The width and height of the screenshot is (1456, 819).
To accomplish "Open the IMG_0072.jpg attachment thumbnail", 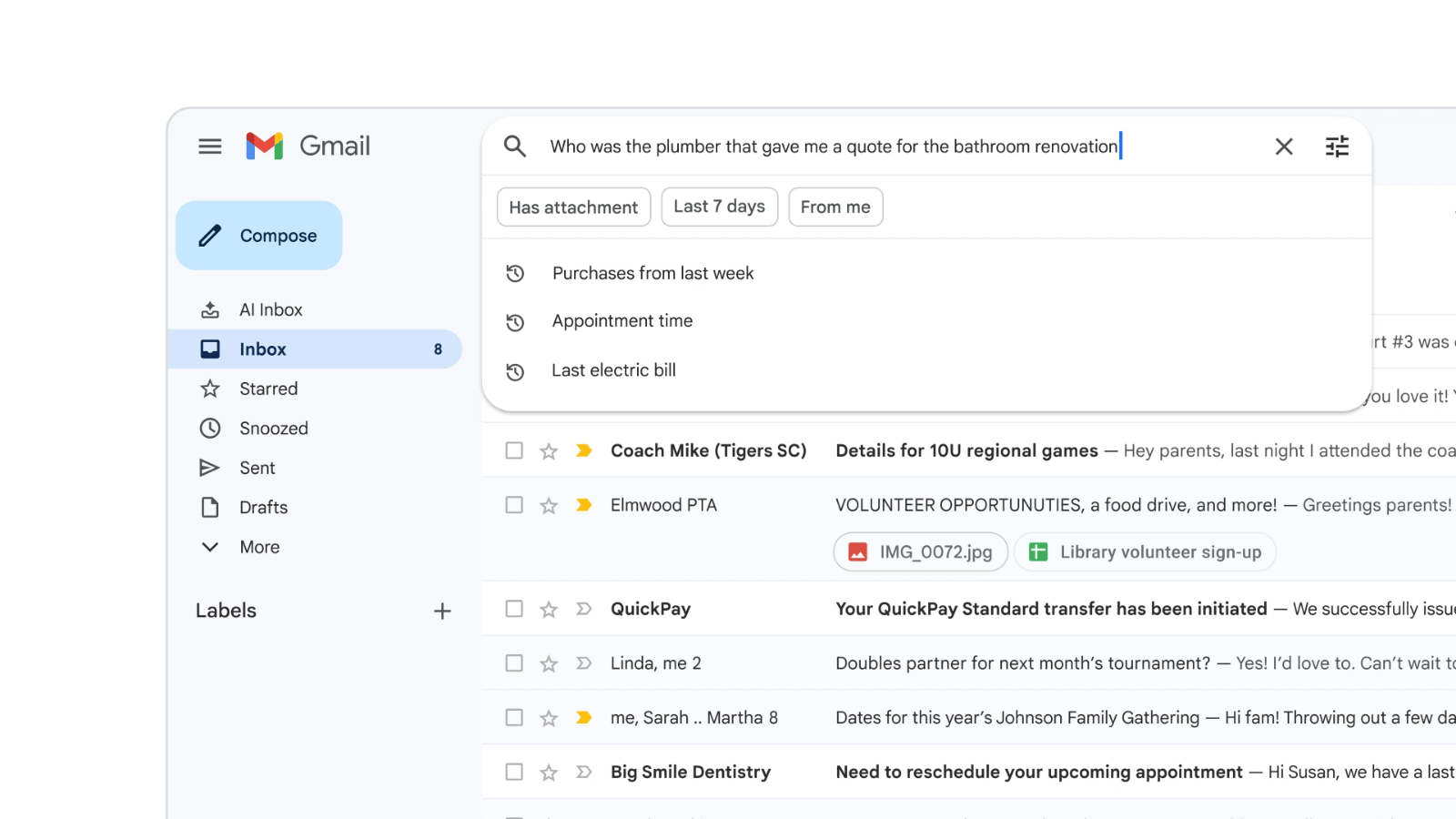I will coord(919,551).
